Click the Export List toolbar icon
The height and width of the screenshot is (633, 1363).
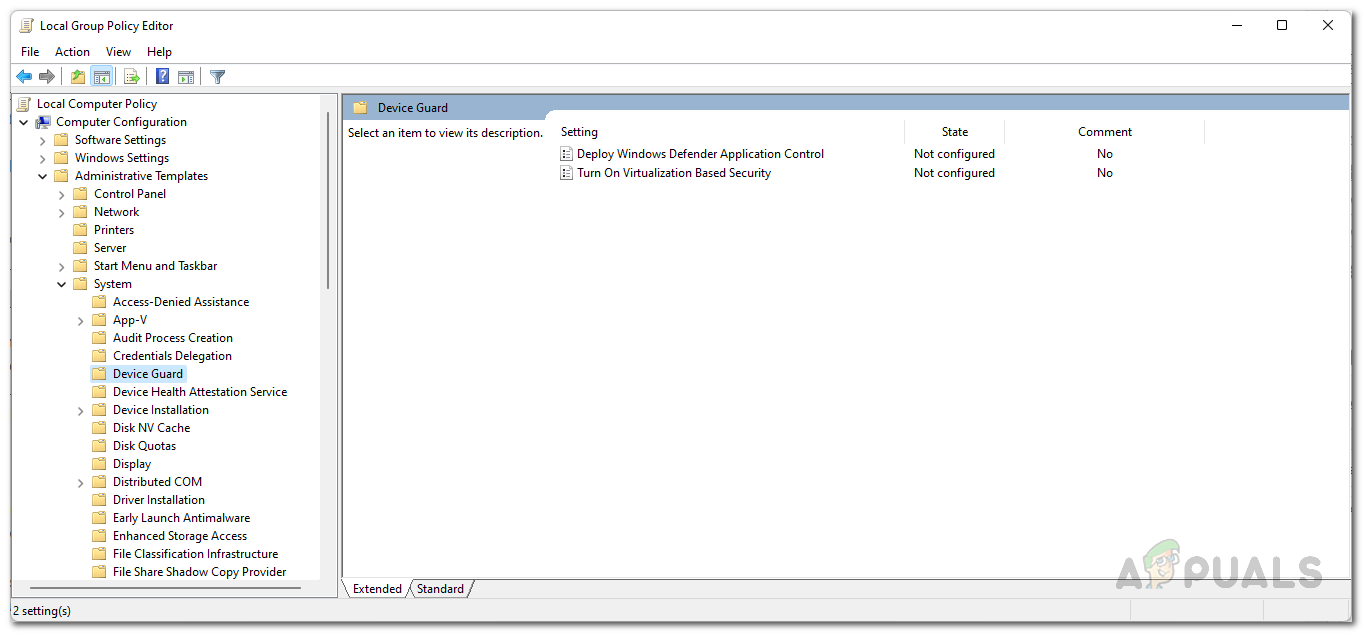coord(131,76)
